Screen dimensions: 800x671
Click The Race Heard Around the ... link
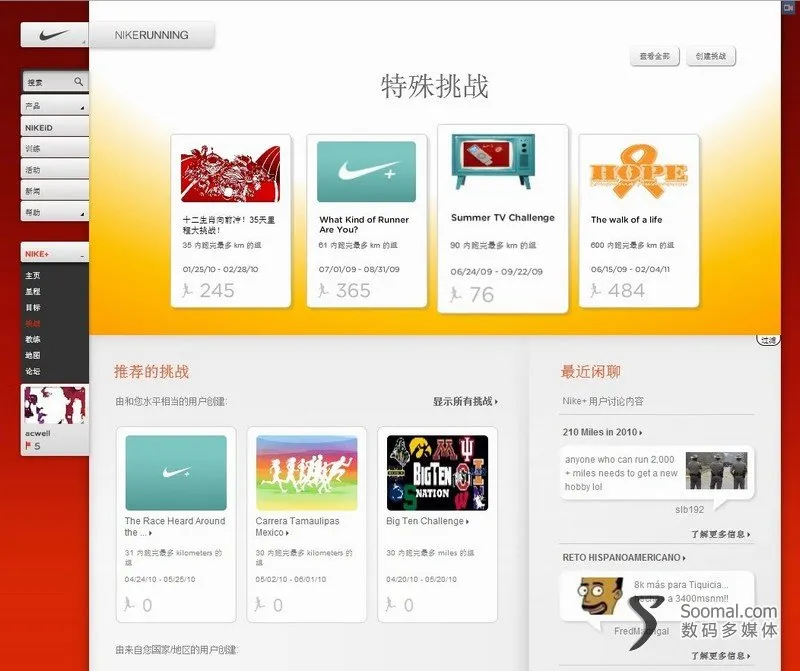click(174, 527)
